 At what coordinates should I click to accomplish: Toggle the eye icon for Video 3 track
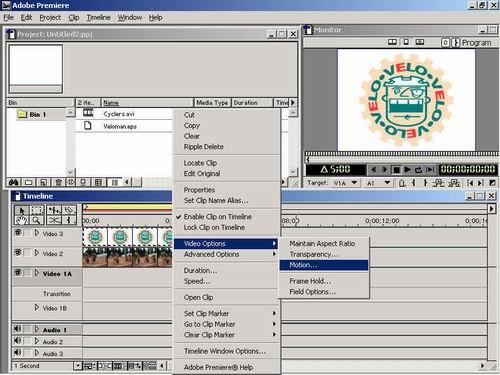click(18, 233)
